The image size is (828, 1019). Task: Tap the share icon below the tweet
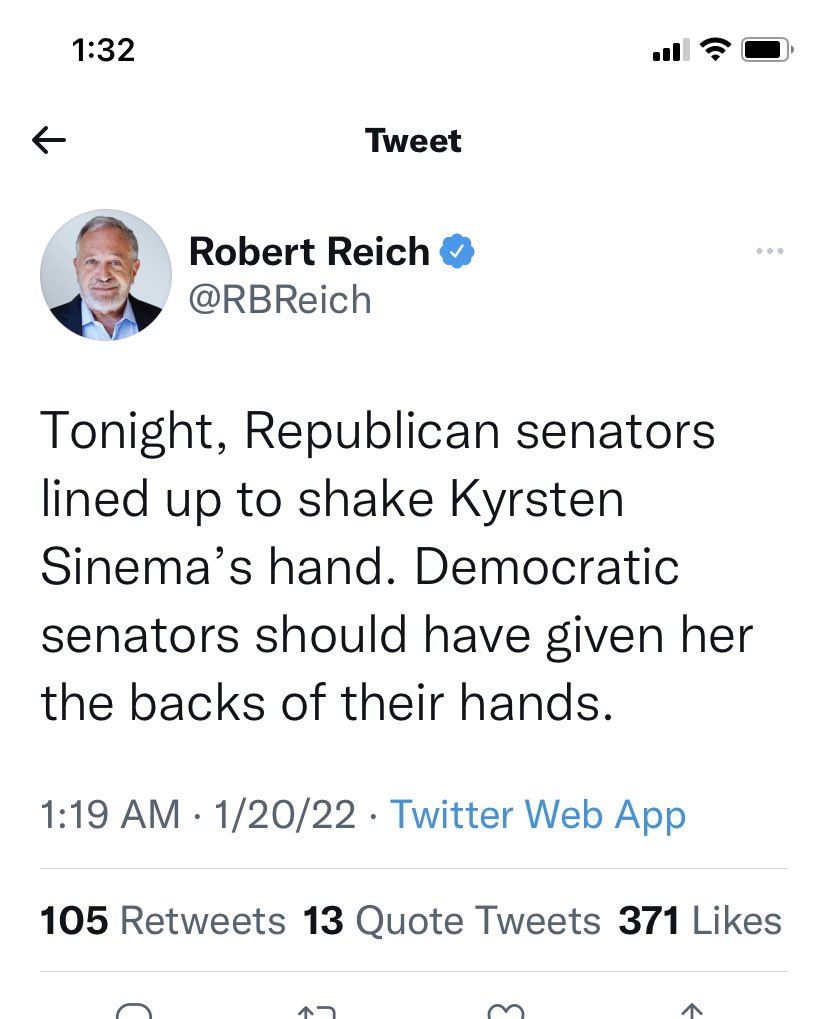pos(689,1010)
